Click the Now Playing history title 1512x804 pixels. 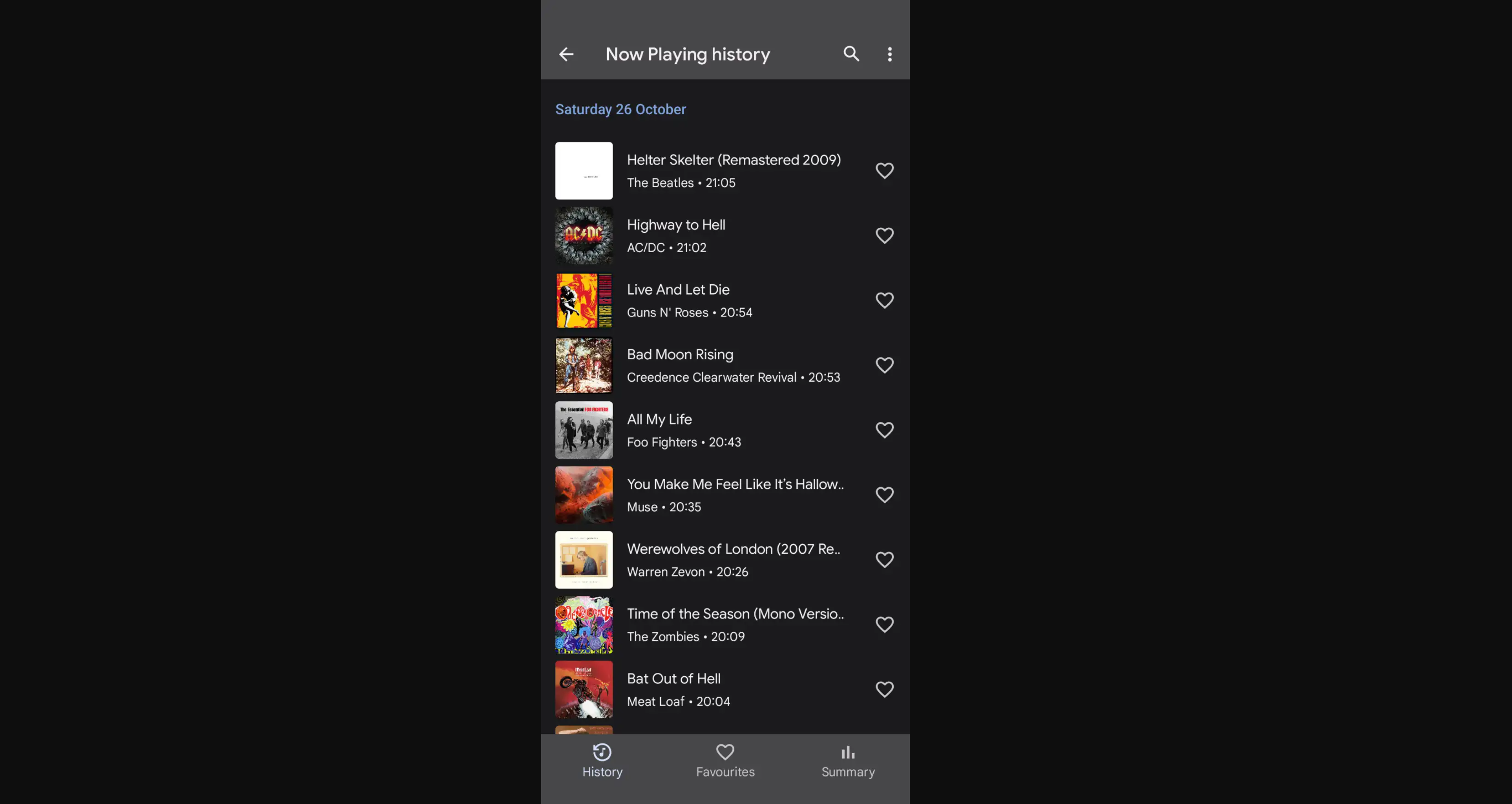pos(687,55)
